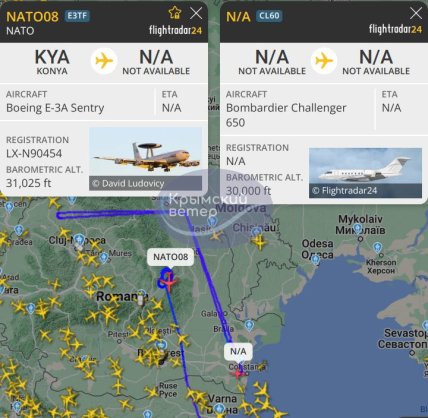
Task: Select the red N/A aircraft near Constanta
Action: click(x=238, y=374)
